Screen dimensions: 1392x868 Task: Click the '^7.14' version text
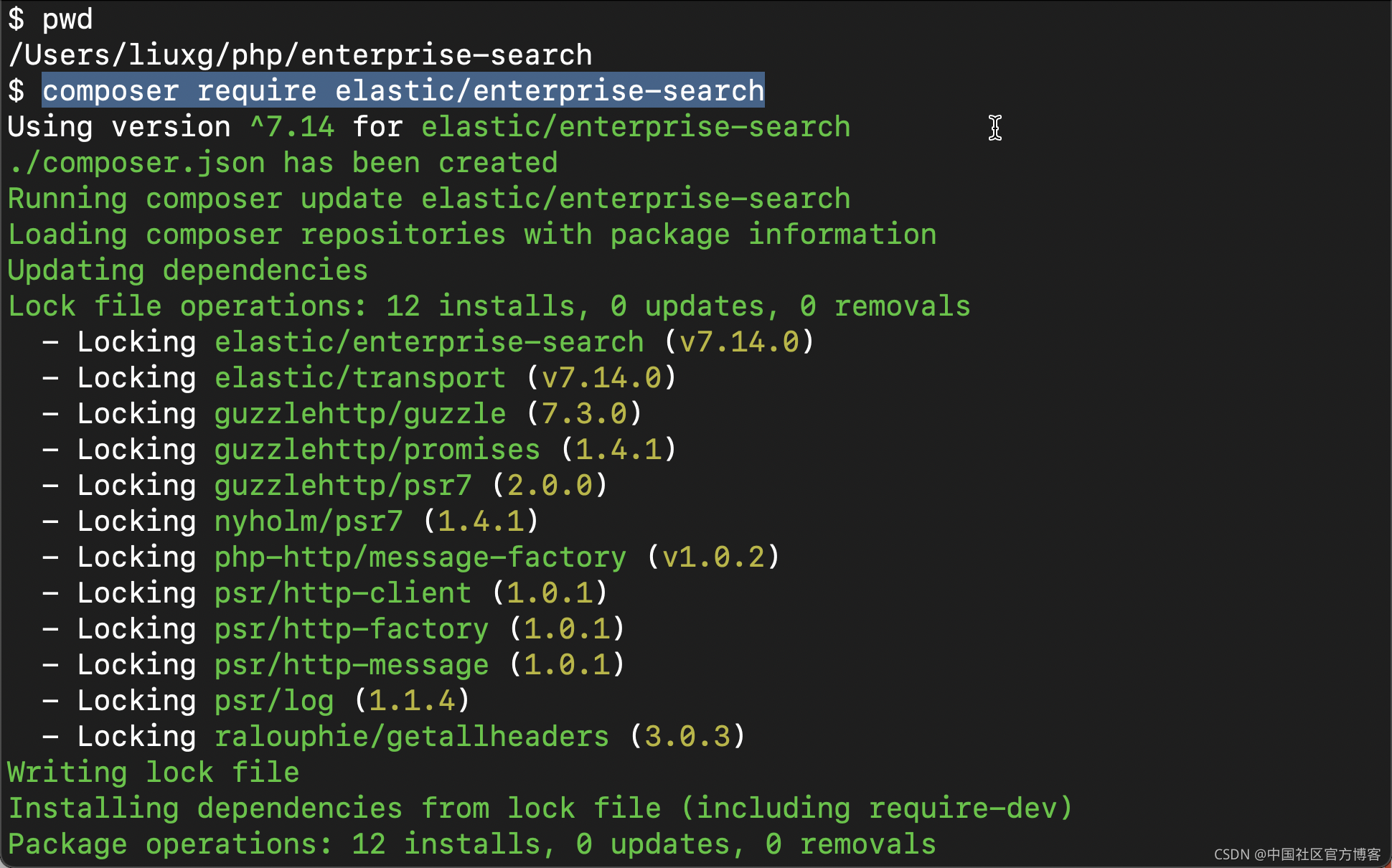pos(292,127)
